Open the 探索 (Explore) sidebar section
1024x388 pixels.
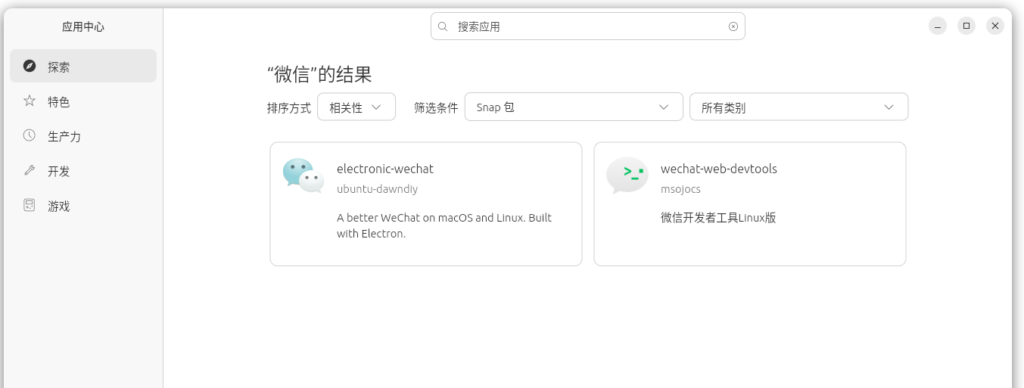pyautogui.click(x=83, y=66)
